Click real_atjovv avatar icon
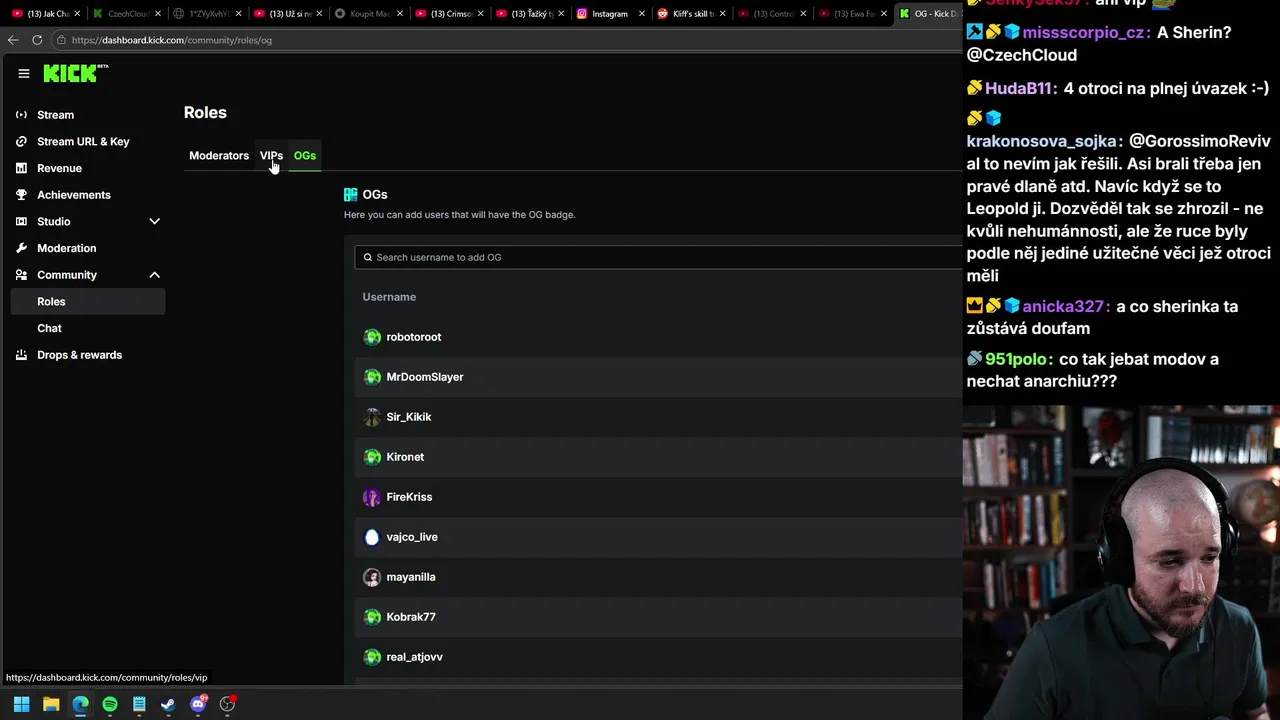Image resolution: width=1280 pixels, height=720 pixels. coord(372,657)
